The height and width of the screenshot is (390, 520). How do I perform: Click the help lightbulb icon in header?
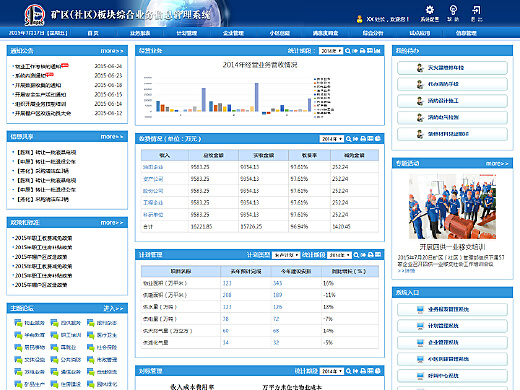click(x=453, y=10)
